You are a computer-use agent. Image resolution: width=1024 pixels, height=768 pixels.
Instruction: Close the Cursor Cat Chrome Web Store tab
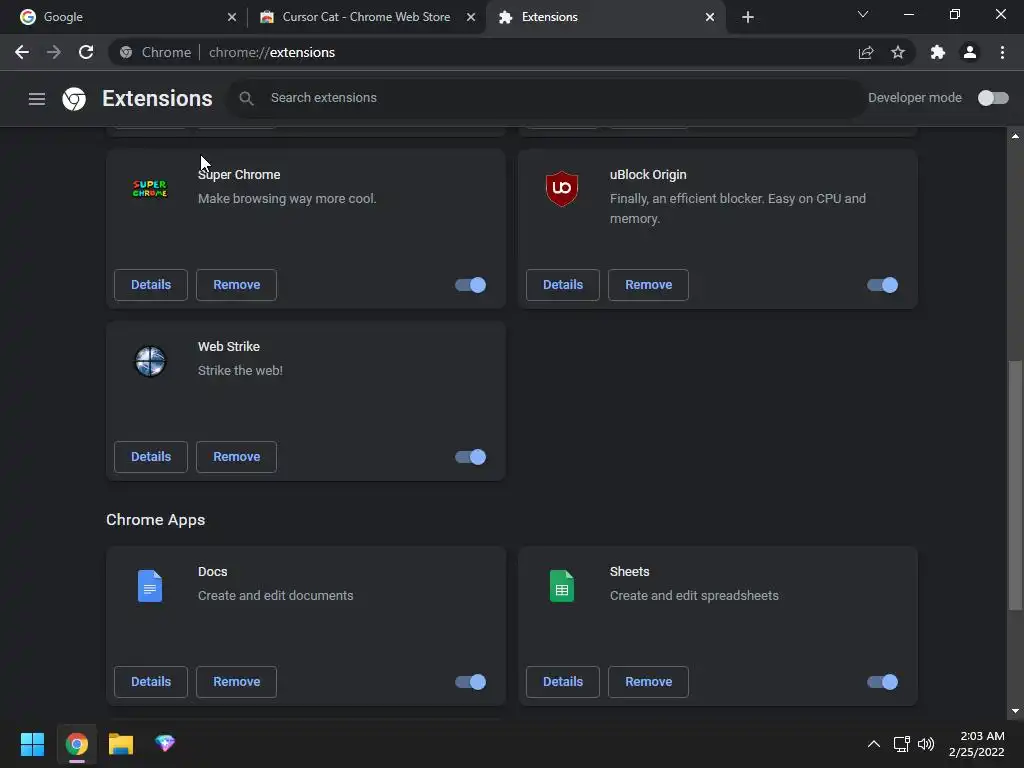point(471,17)
